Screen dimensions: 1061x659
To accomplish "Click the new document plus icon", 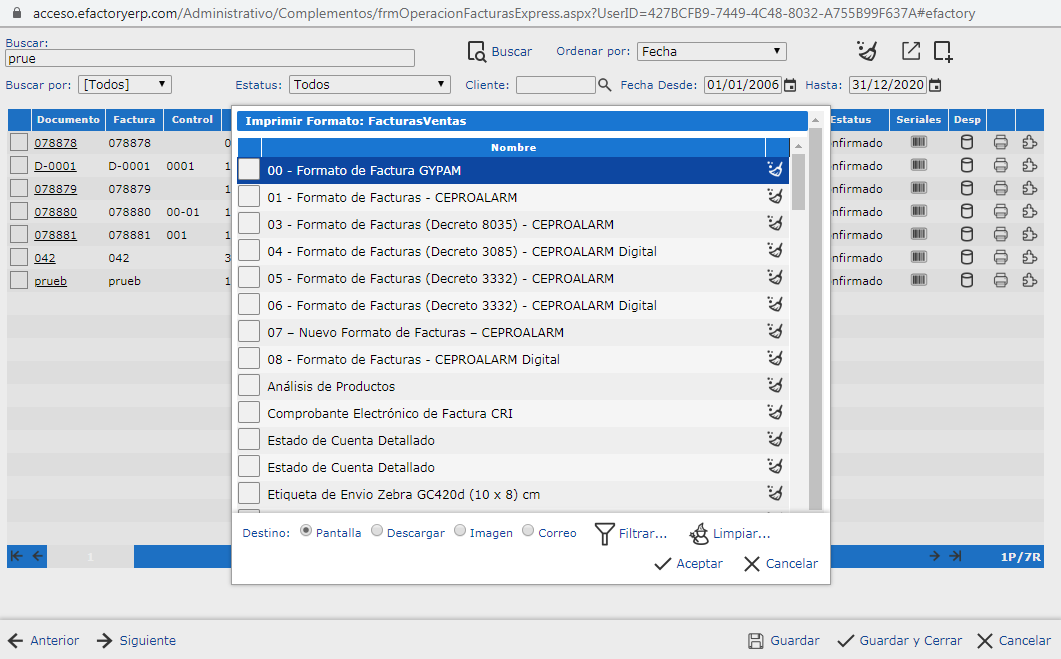I will [x=943, y=51].
